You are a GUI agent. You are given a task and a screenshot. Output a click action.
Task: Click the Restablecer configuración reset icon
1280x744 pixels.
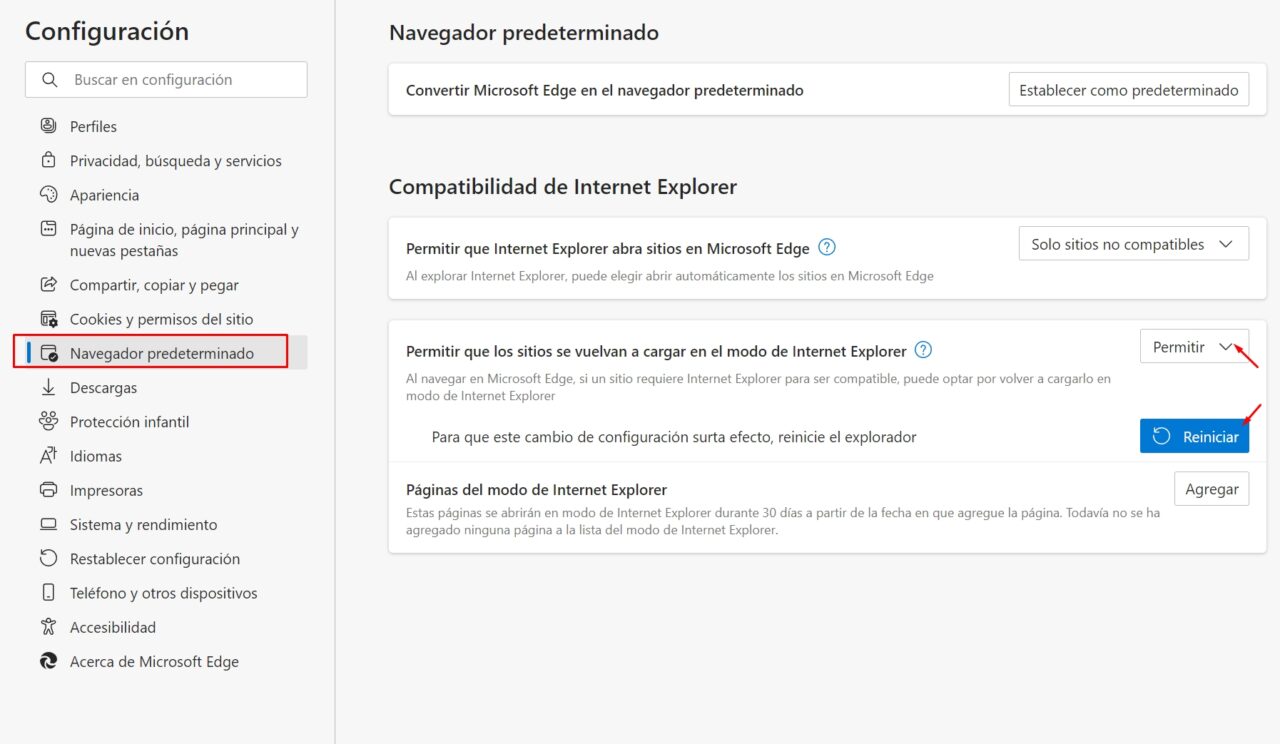(48, 558)
